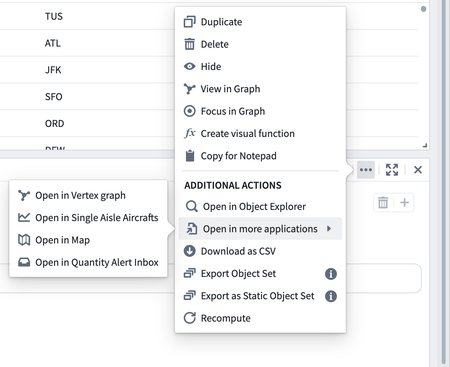
Task: Select Open in Quantity Alert Inbox
Action: click(x=88, y=262)
